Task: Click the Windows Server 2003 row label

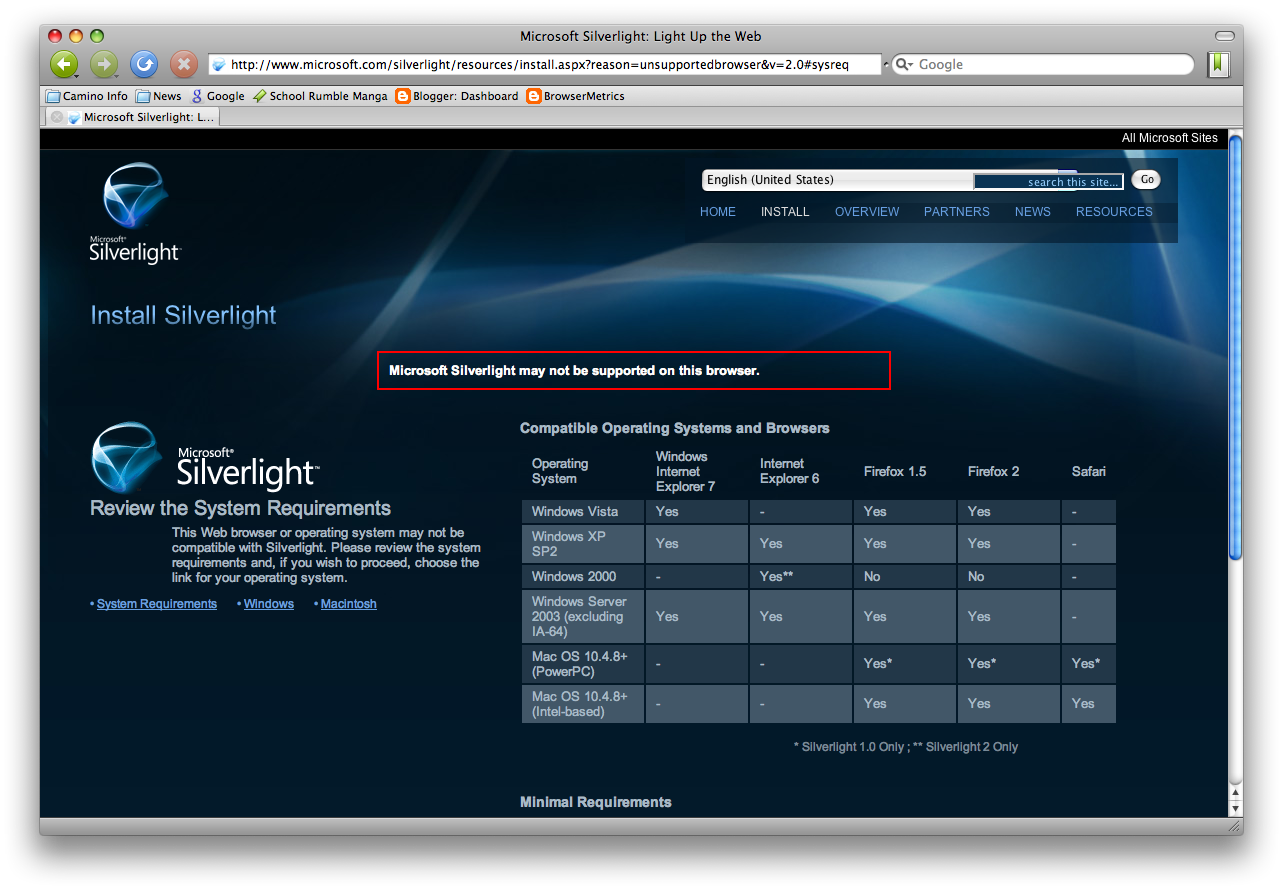Action: tap(580, 617)
